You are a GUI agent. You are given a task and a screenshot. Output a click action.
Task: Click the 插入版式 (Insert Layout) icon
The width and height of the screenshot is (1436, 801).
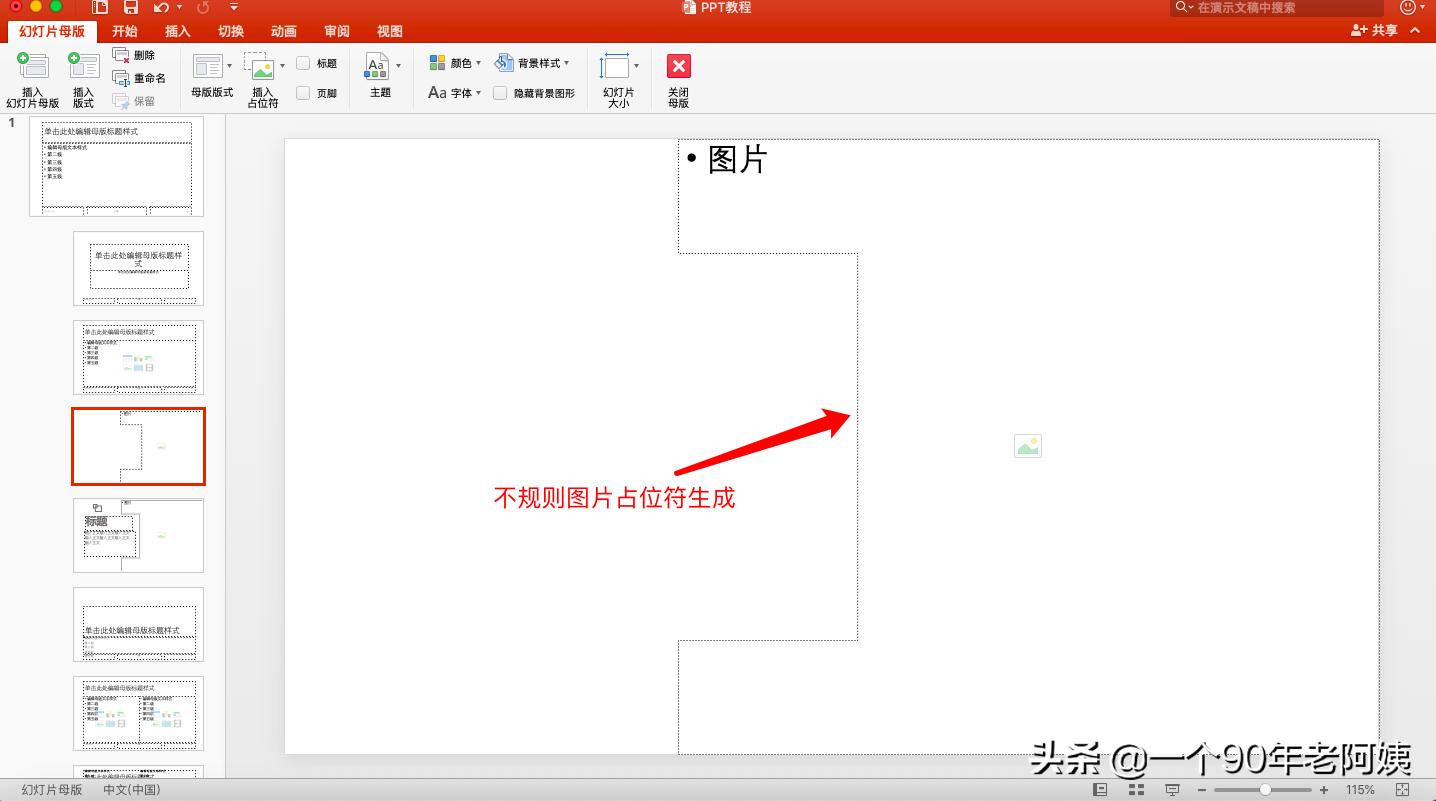click(83, 75)
